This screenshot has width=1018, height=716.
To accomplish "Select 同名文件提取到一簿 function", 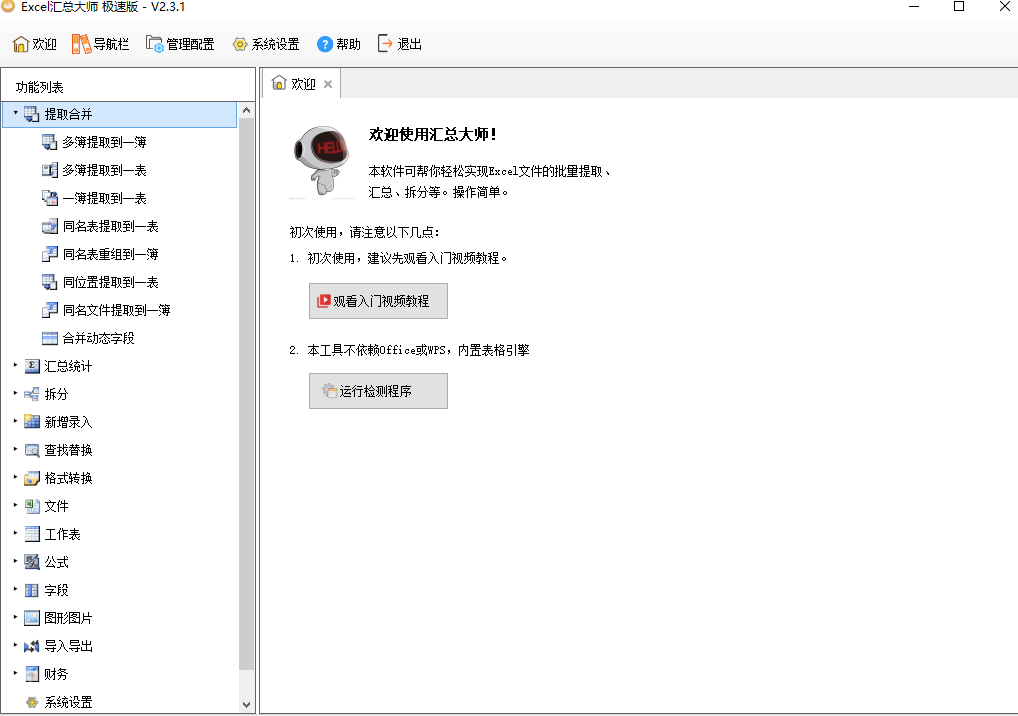I will pos(110,309).
